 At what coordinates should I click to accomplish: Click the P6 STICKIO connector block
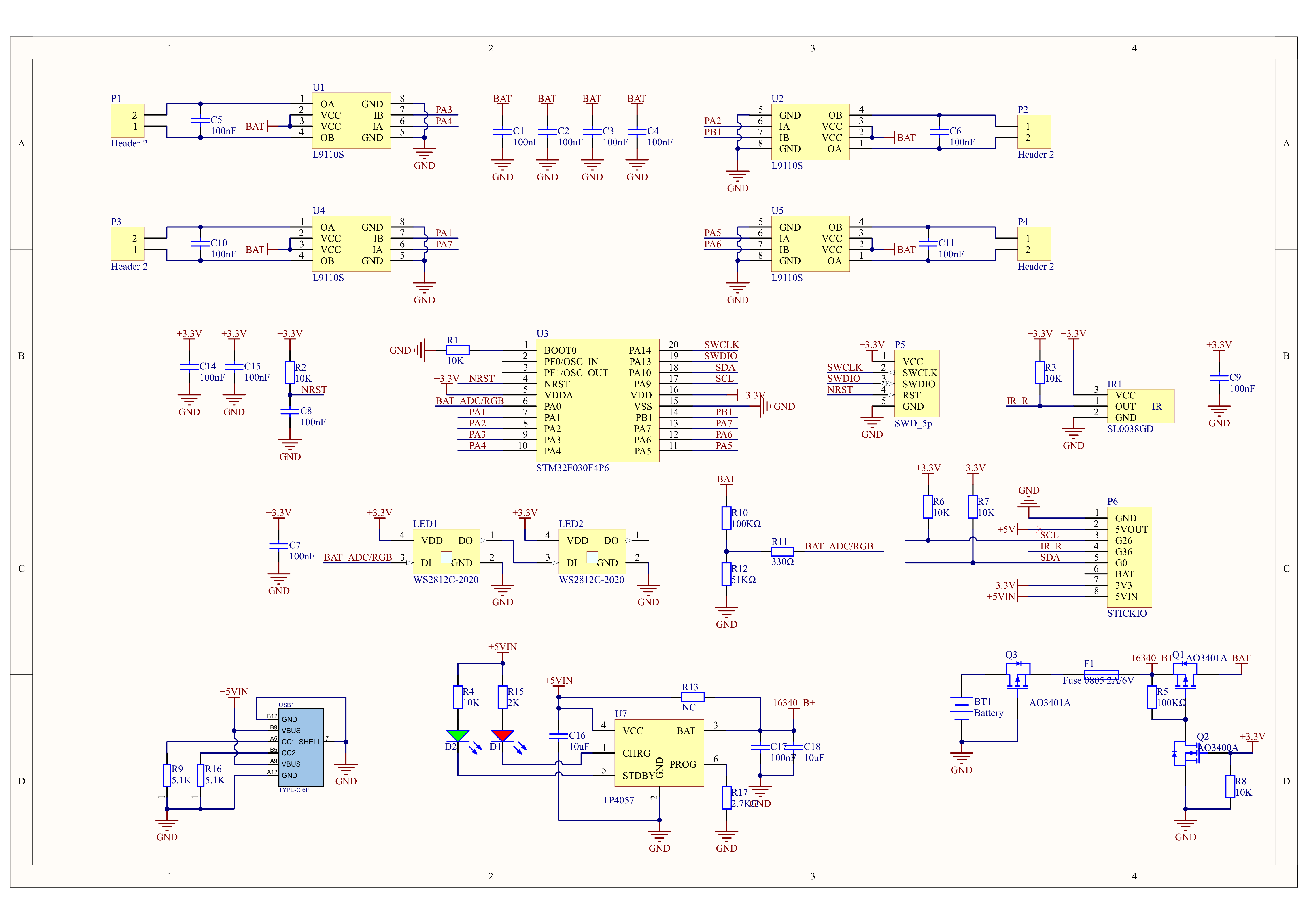tap(1130, 557)
